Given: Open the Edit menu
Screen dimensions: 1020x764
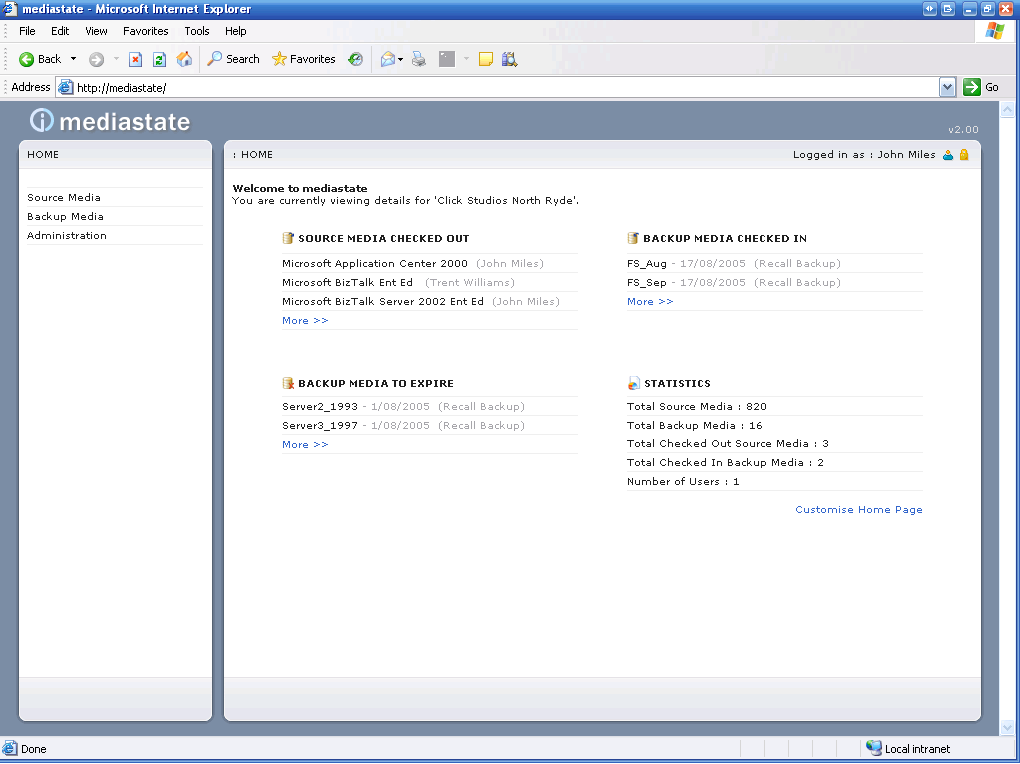Looking at the screenshot, I should [x=60, y=31].
